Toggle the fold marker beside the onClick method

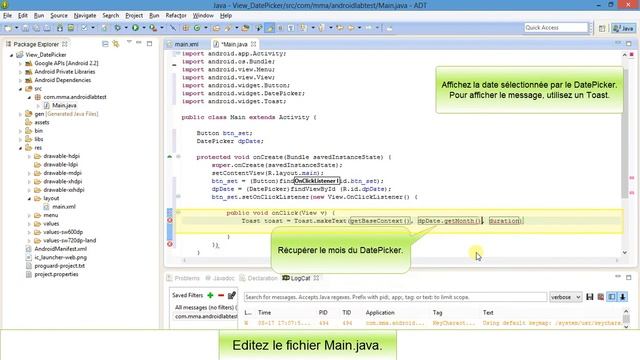point(178,212)
